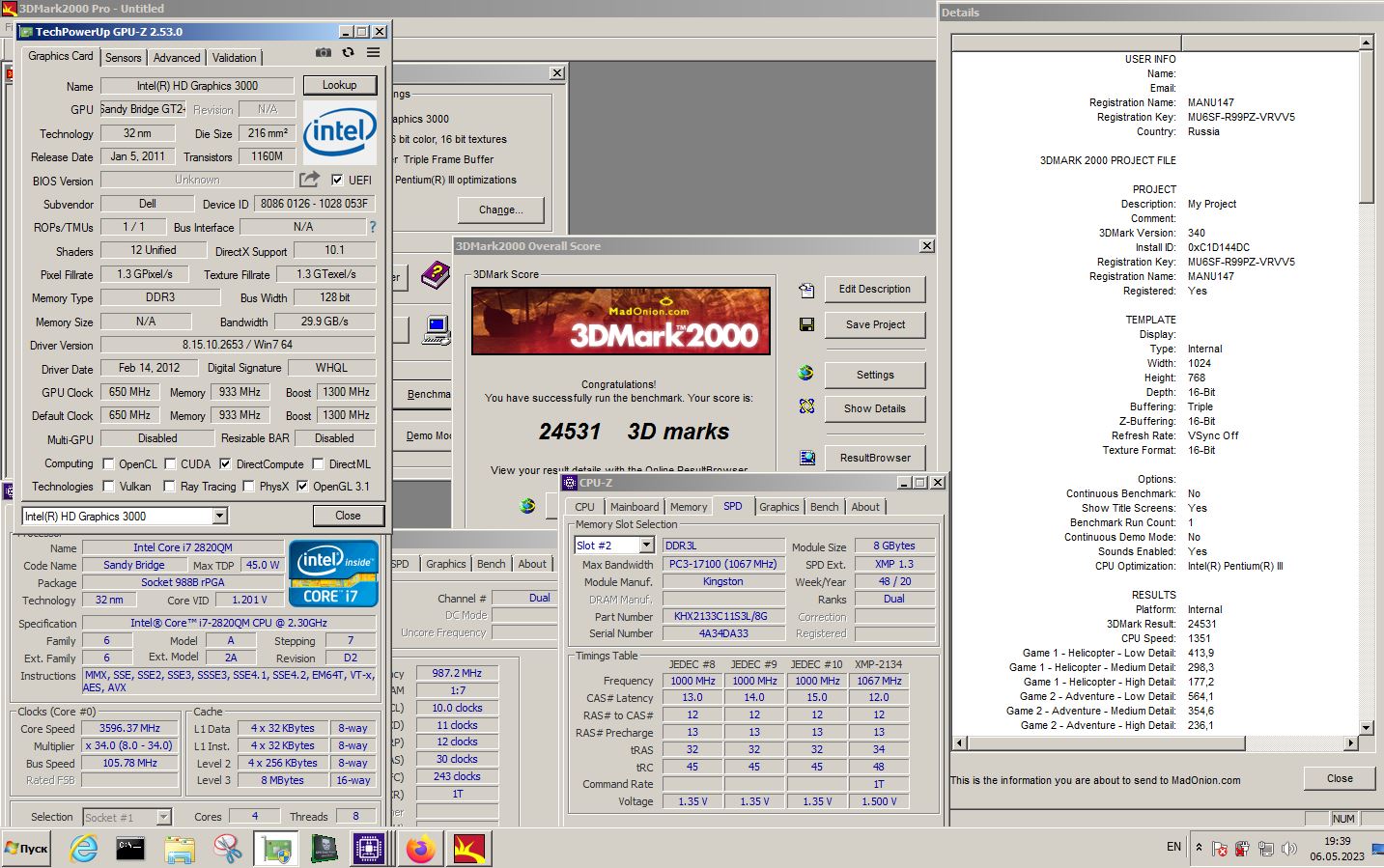Open the About tab in front CPU-Z window
This screenshot has width=1384, height=868.
tap(865, 507)
